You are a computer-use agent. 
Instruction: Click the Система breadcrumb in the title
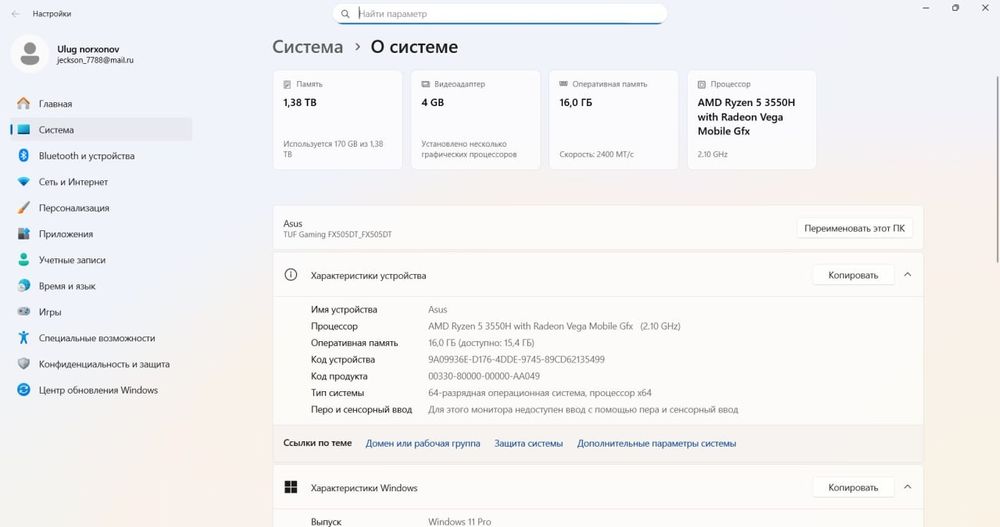307,47
